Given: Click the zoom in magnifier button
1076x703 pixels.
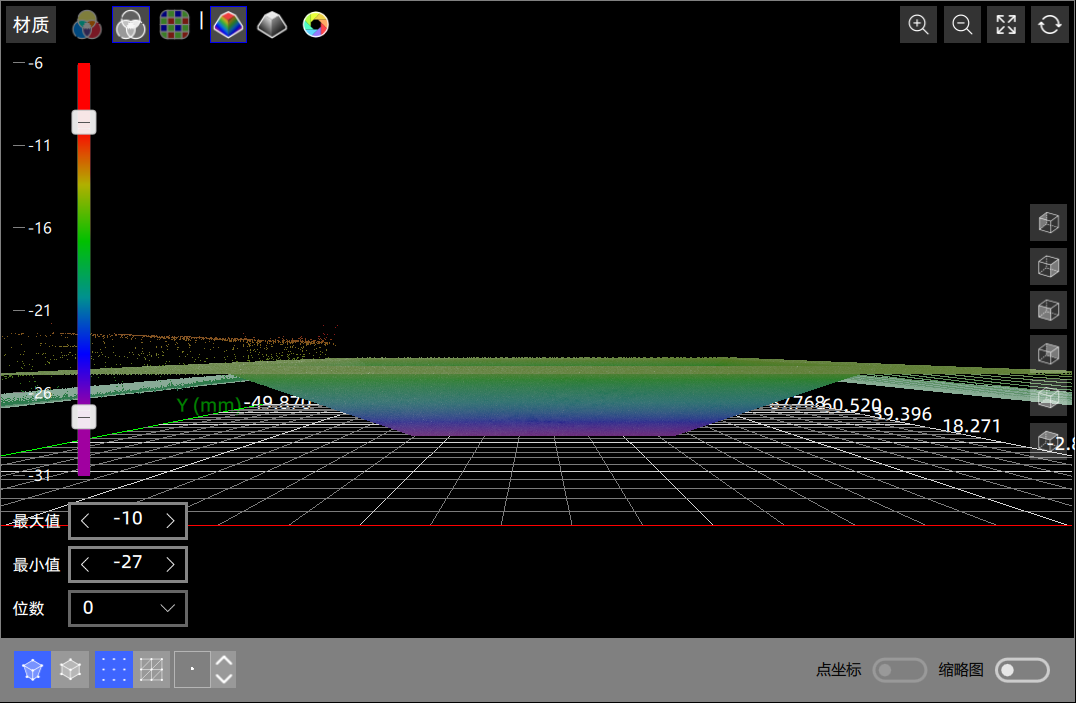Looking at the screenshot, I should (918, 25).
